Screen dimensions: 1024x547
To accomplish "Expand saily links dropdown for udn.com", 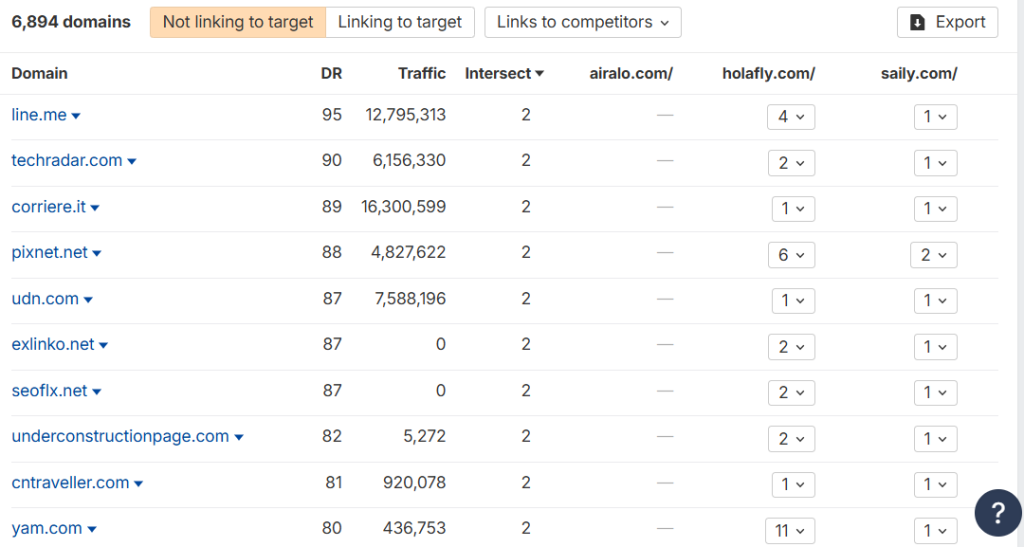I will (x=935, y=301).
